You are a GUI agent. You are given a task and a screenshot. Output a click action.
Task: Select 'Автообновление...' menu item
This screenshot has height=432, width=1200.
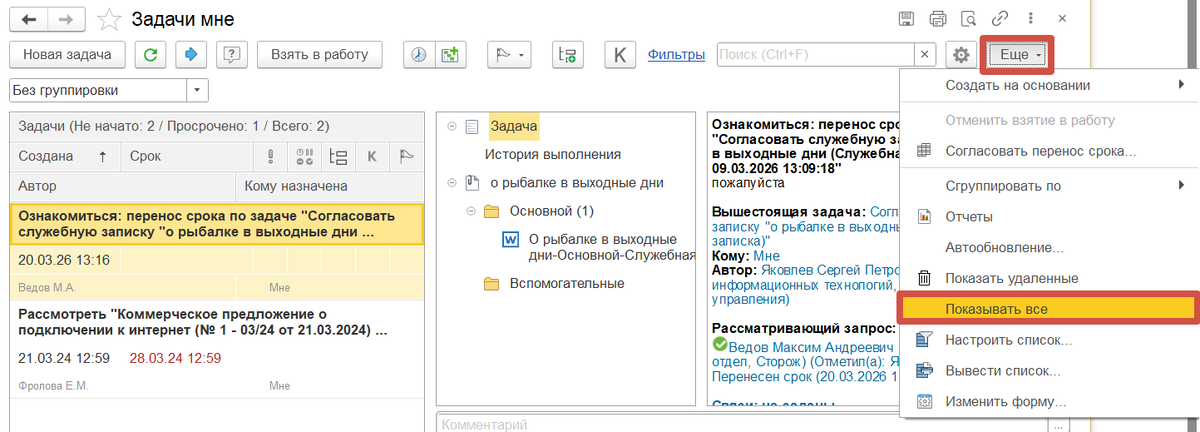coord(1004,247)
